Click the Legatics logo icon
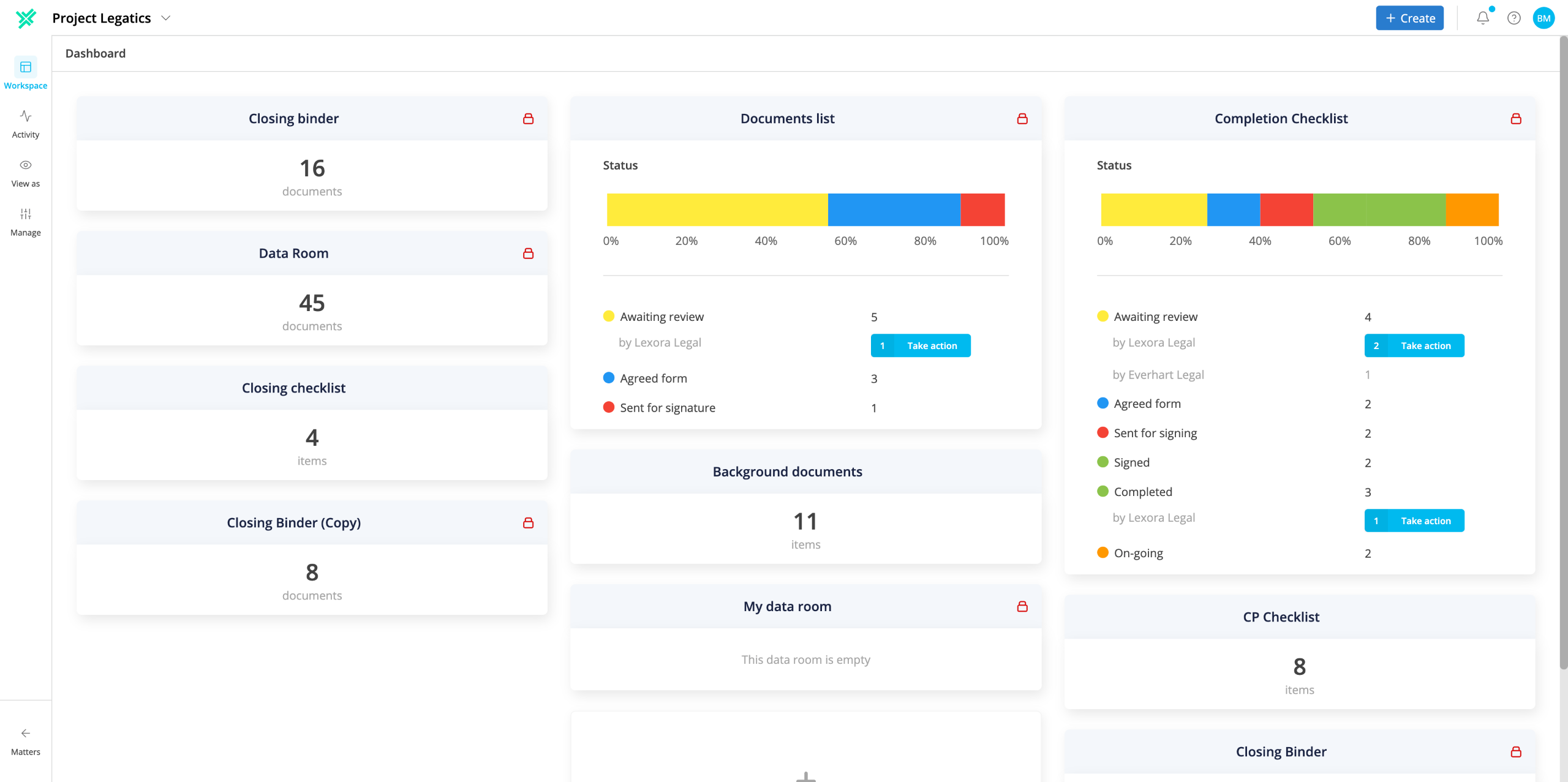 click(x=26, y=18)
